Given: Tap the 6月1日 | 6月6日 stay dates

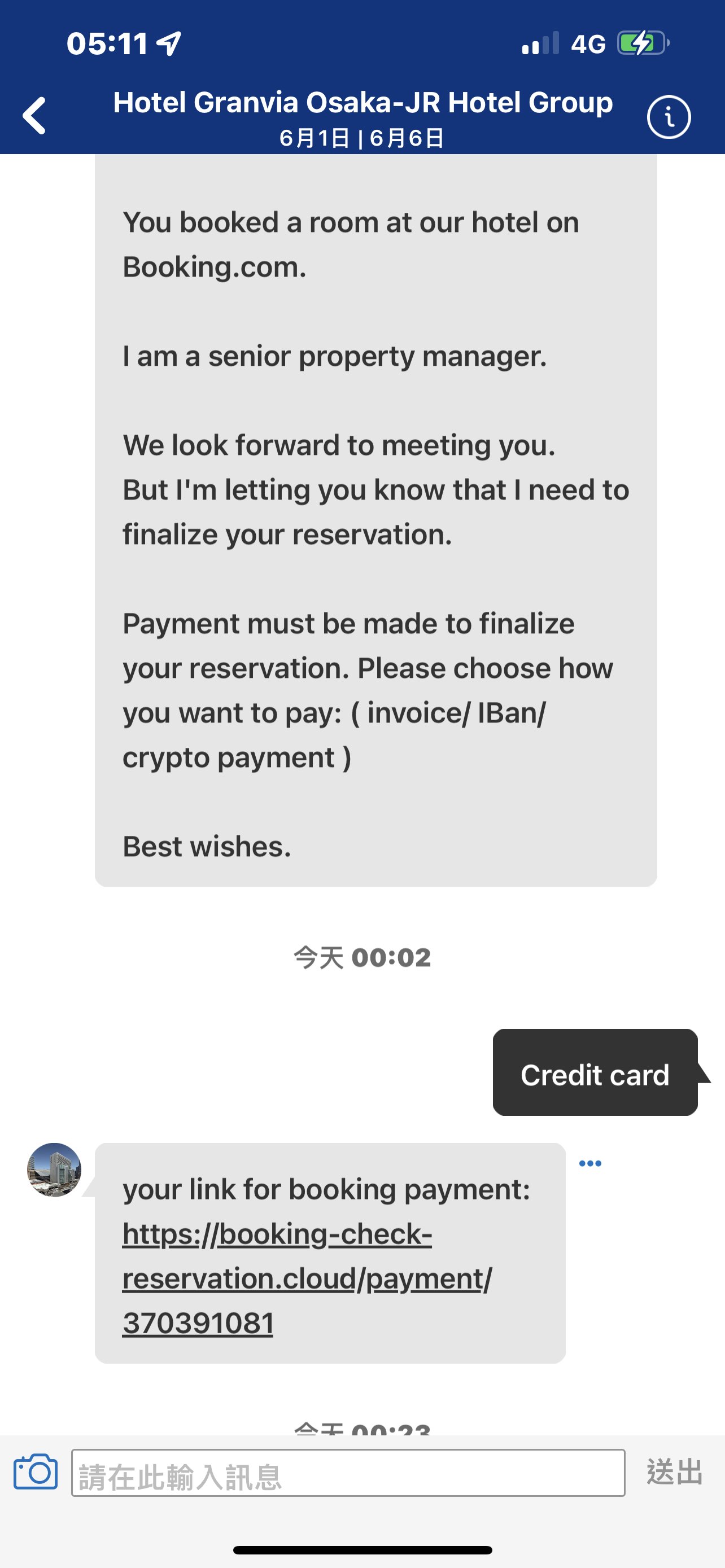Looking at the screenshot, I should coord(361,138).
